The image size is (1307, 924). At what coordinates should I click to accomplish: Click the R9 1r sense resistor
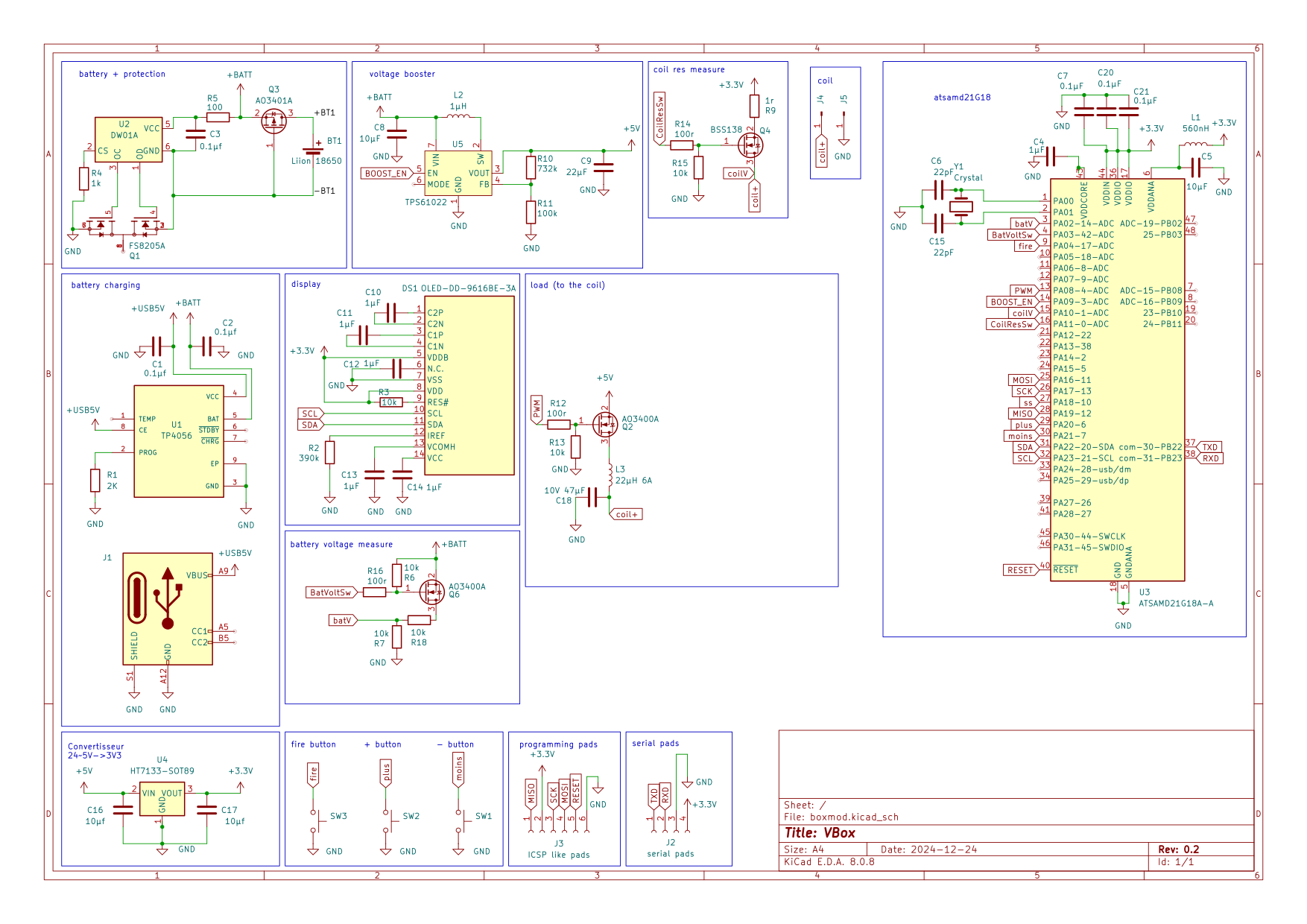pyautogui.click(x=754, y=106)
